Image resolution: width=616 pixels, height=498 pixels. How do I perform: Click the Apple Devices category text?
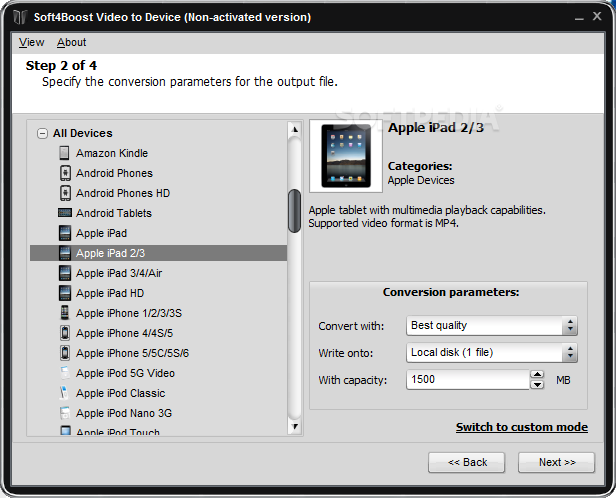[x=421, y=180]
